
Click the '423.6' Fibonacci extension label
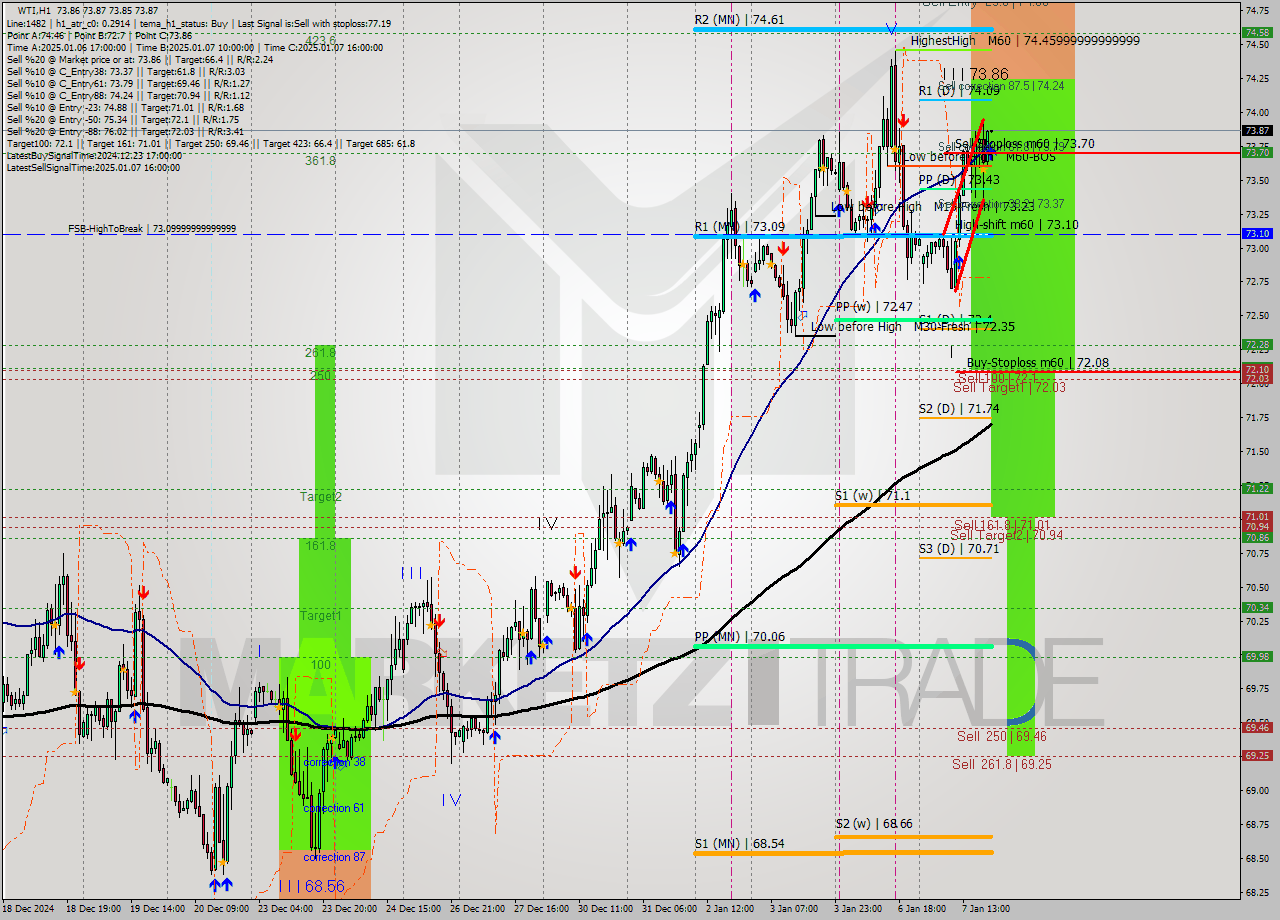tap(320, 41)
